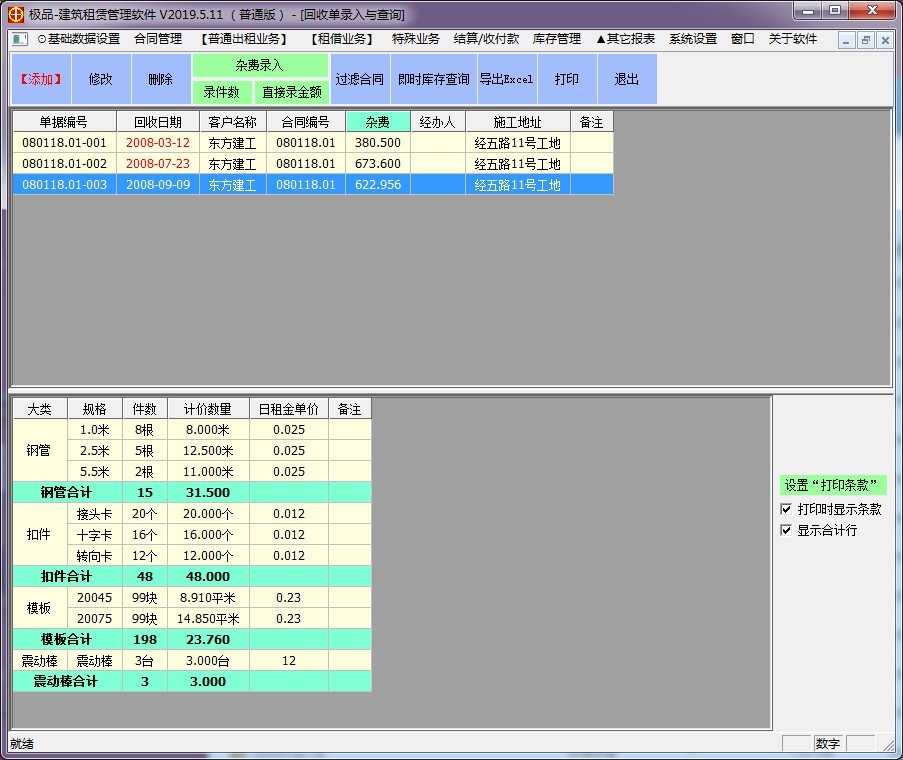Open the ▲其它报表 menu
903x760 pixels.
click(x=625, y=39)
